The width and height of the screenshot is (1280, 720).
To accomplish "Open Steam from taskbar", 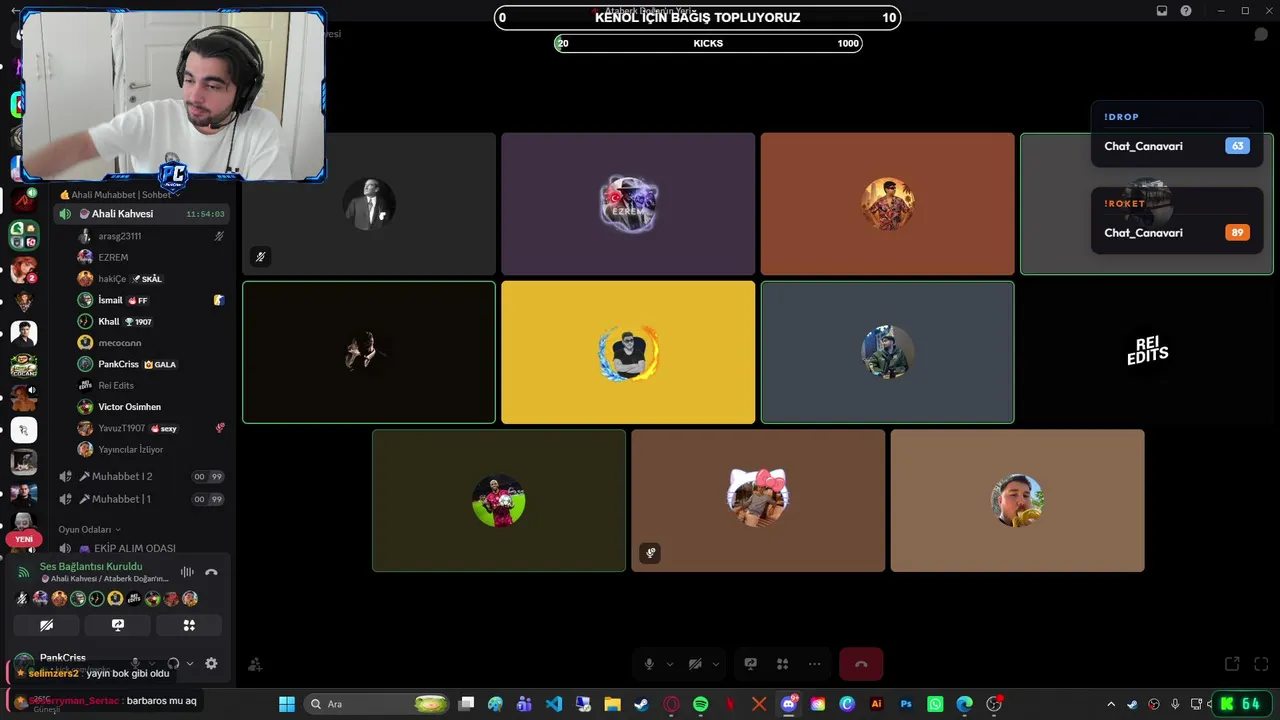I will tap(641, 704).
